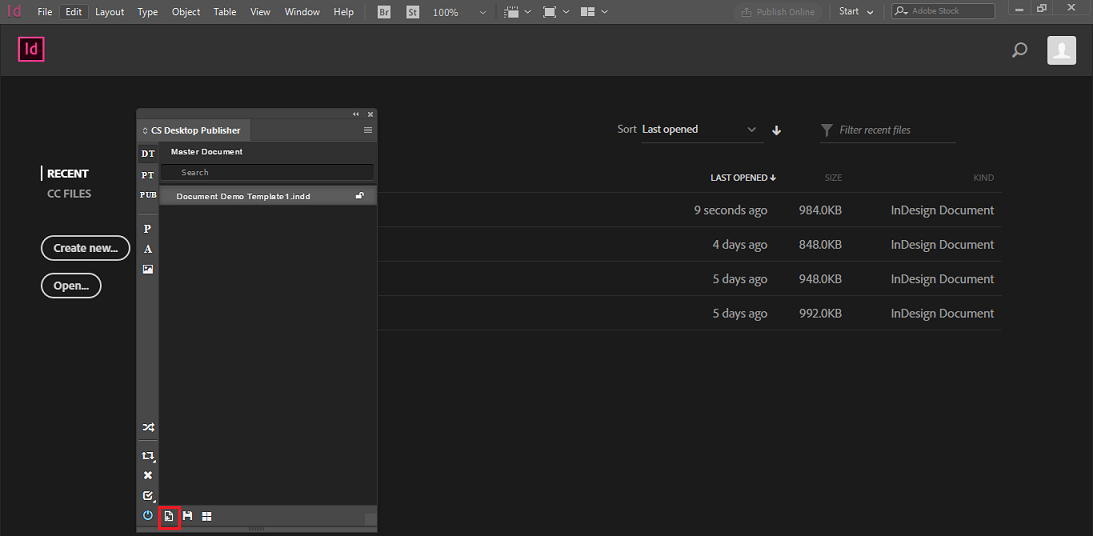1093x536 pixels.
Task: Open the Arrange Documents dropdown
Action: click(594, 12)
